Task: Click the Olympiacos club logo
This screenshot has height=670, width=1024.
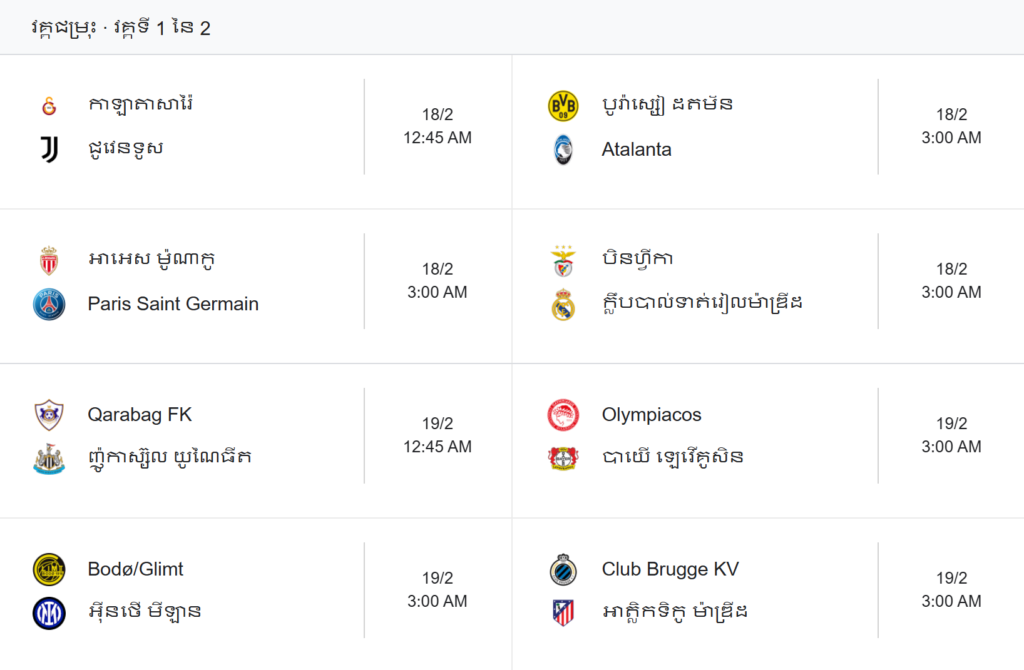Action: tap(563, 415)
